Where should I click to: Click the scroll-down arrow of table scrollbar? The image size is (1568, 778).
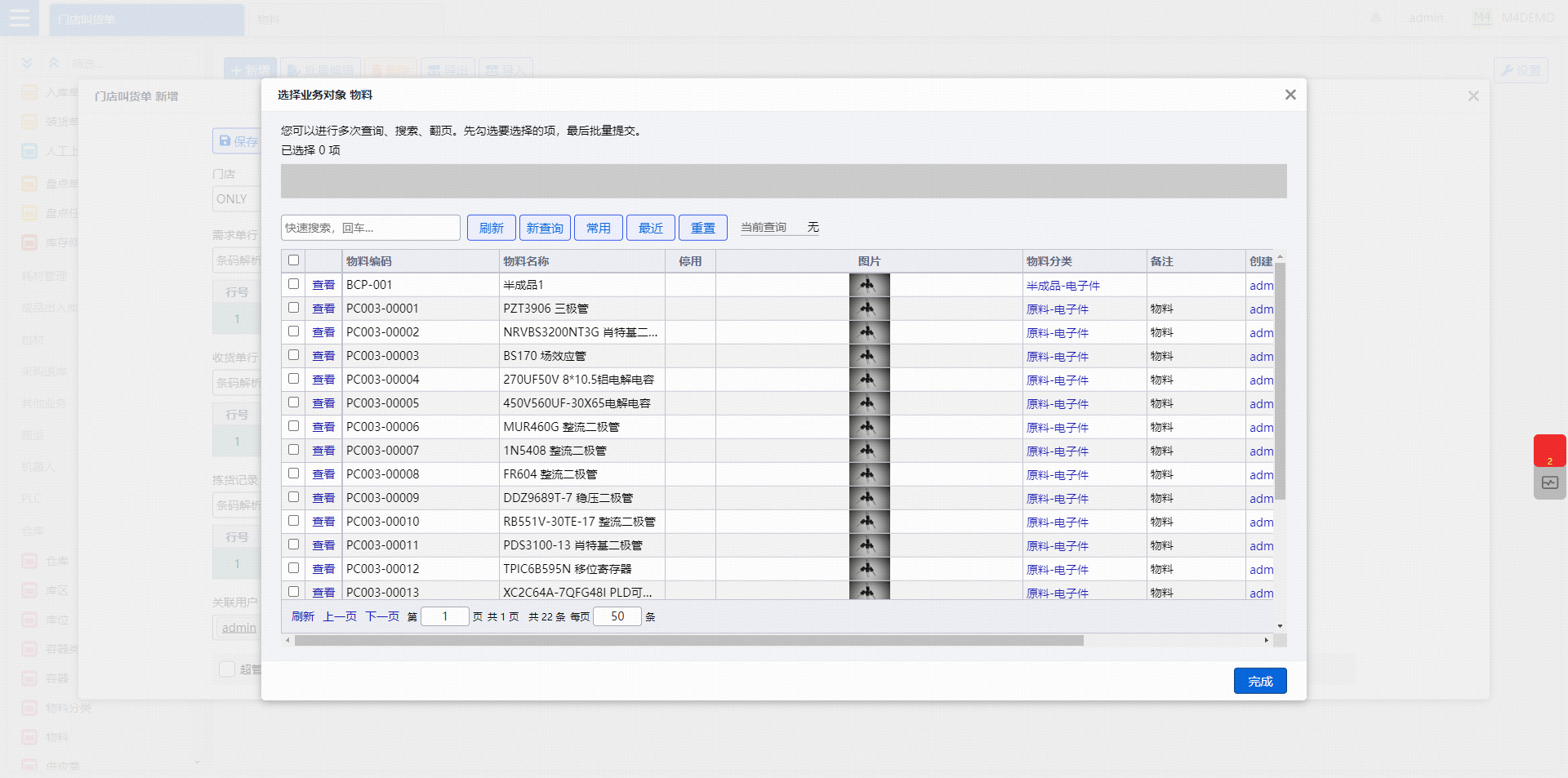(x=1281, y=626)
